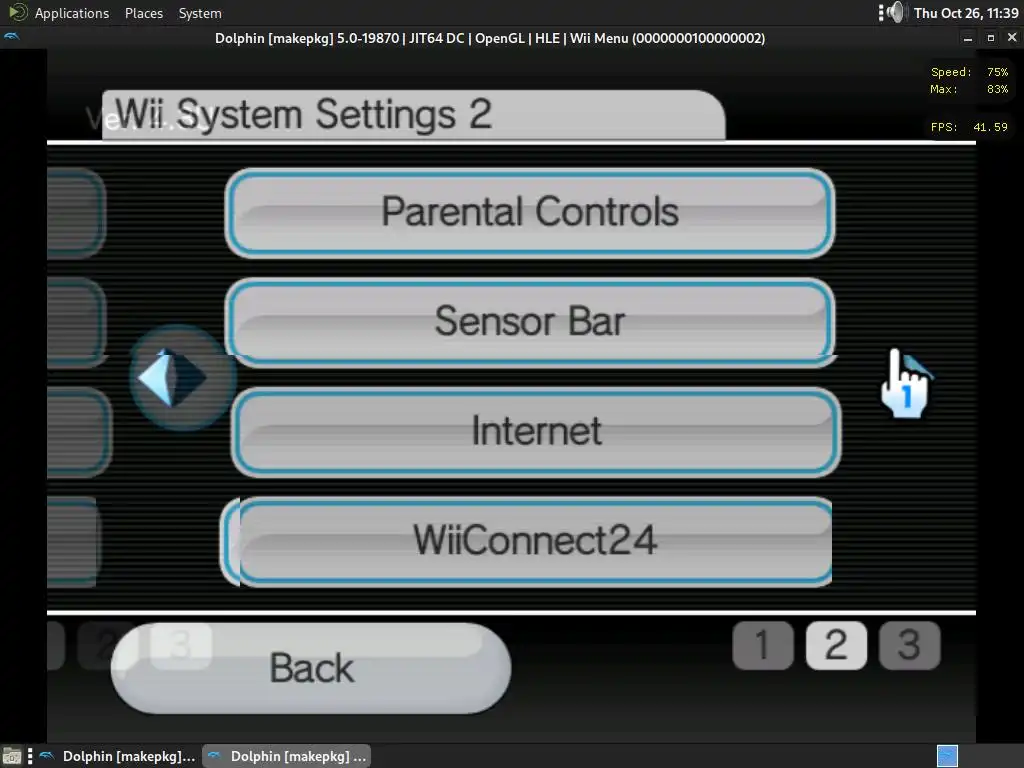Image resolution: width=1024 pixels, height=768 pixels.
Task: Select the active Dolphin [makepkg] taskbar entry
Action: [x=287, y=756]
